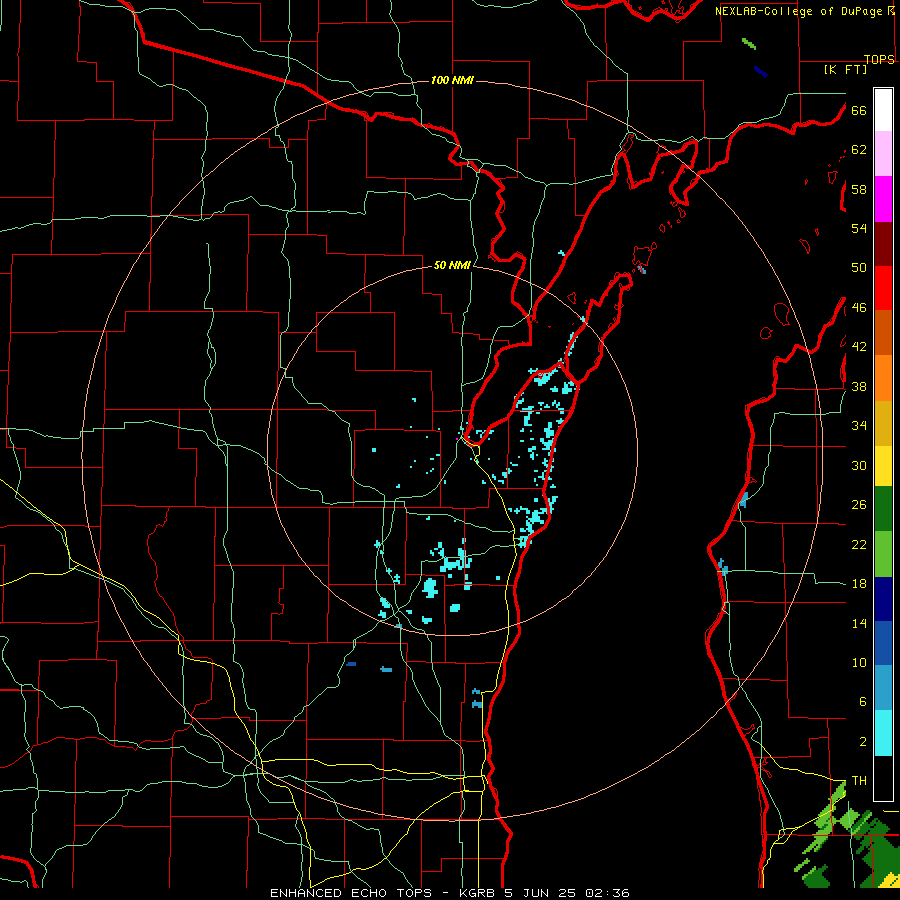Screen dimensions: 900x900
Task: Click the 50 value on the color scale
Action: pyautogui.click(x=859, y=268)
